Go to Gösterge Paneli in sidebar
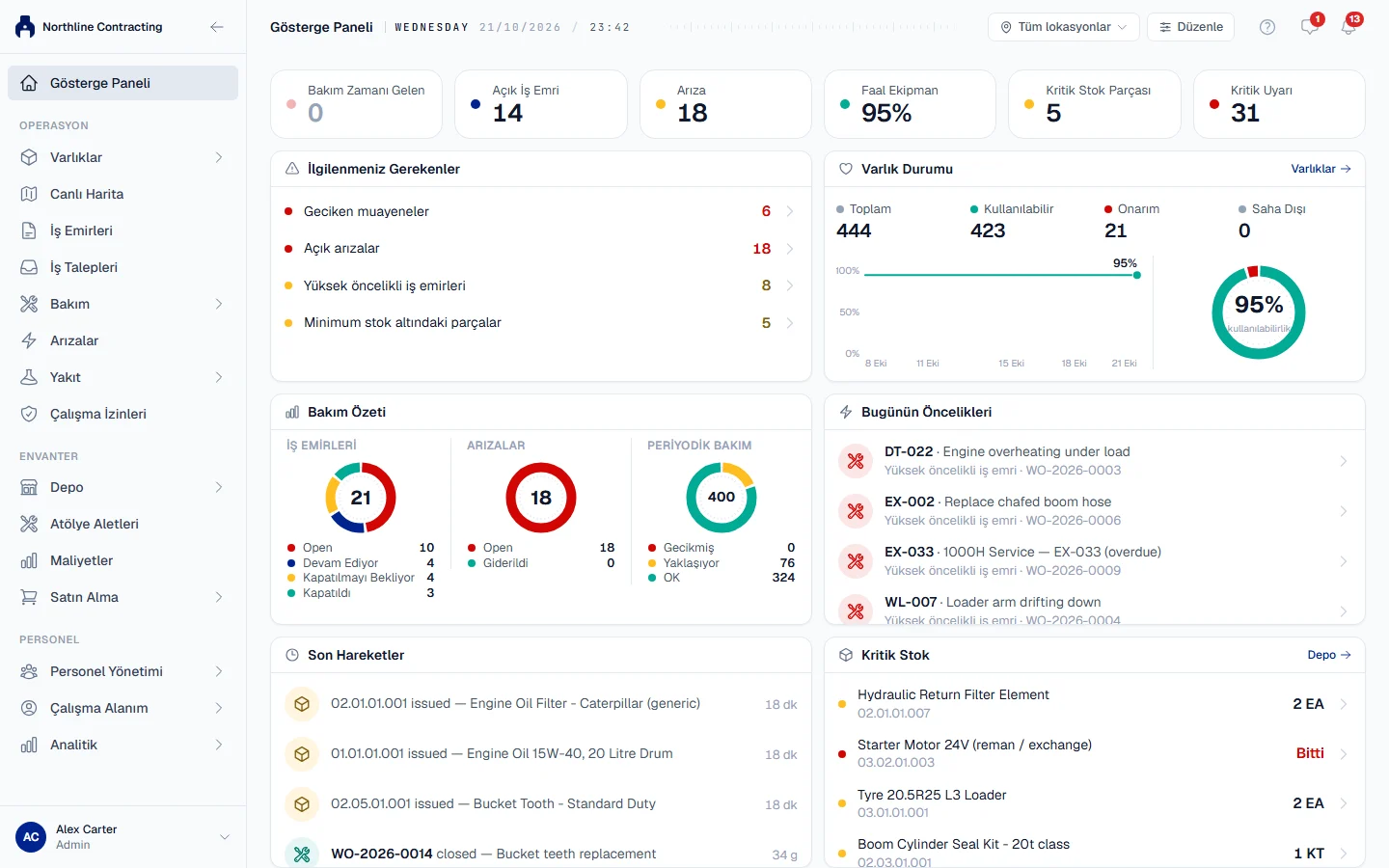This screenshot has width=1389, height=868. [x=123, y=83]
